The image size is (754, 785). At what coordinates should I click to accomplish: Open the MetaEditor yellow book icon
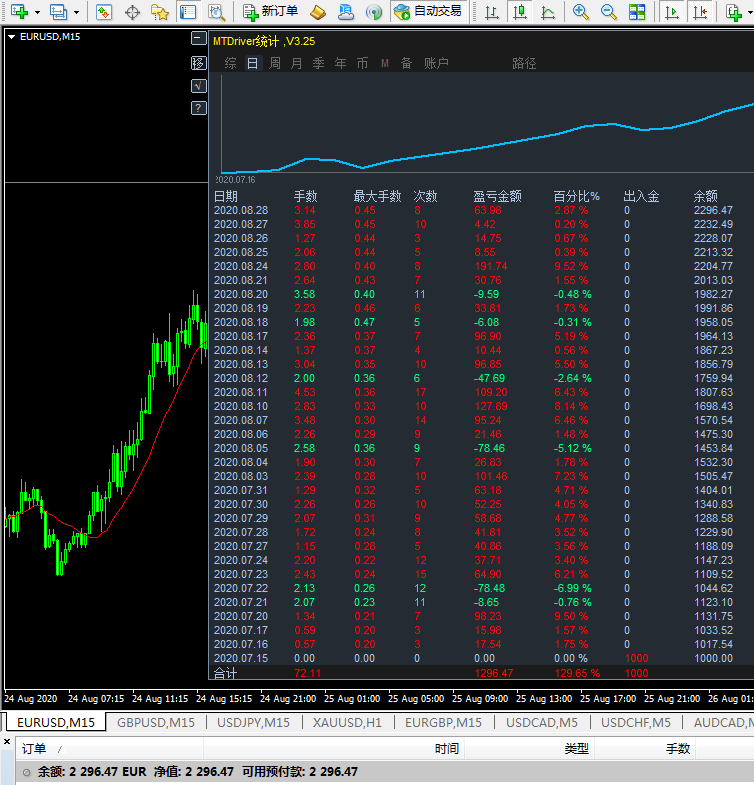tap(317, 12)
